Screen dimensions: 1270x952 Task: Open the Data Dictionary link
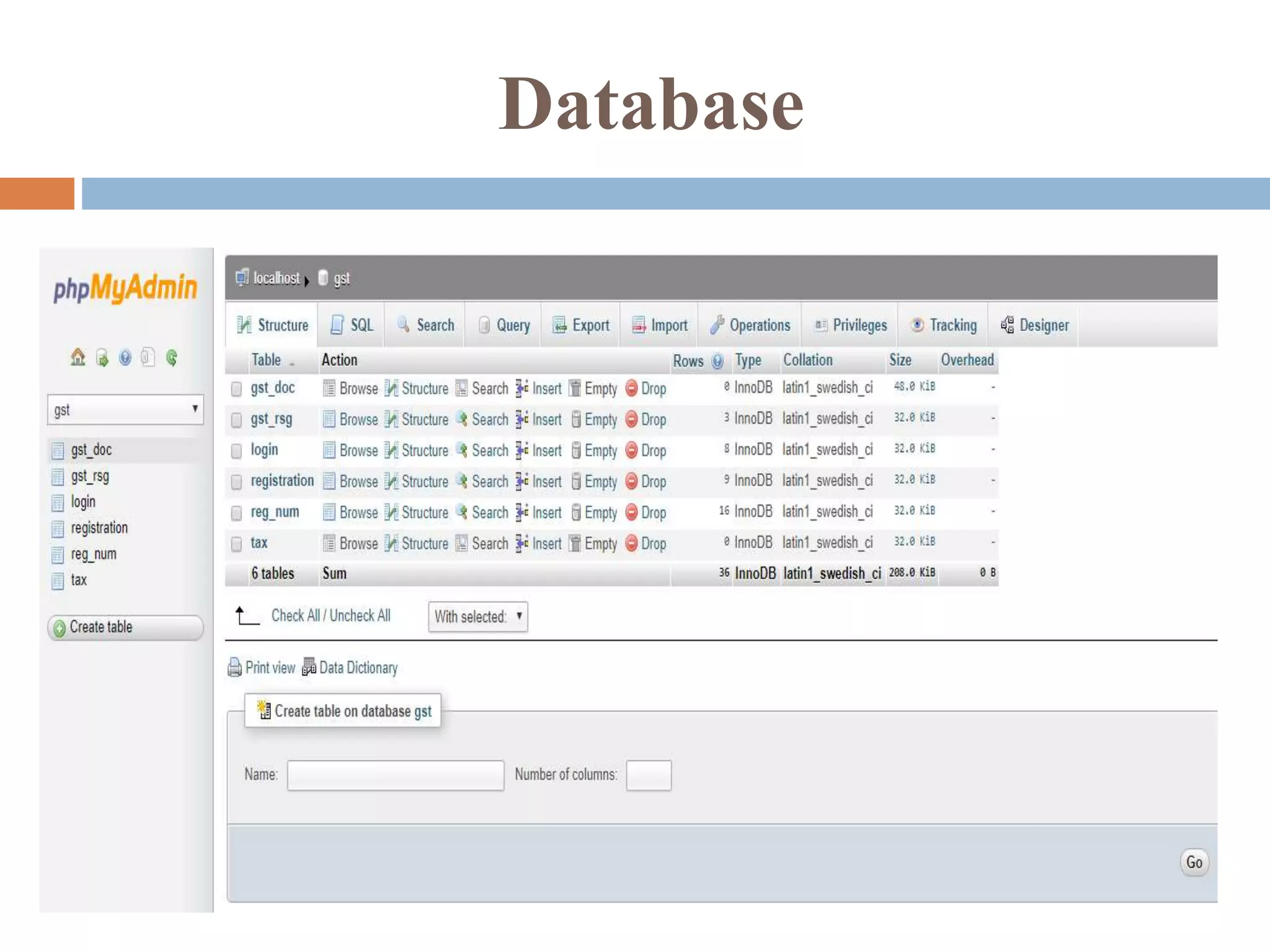(x=358, y=668)
